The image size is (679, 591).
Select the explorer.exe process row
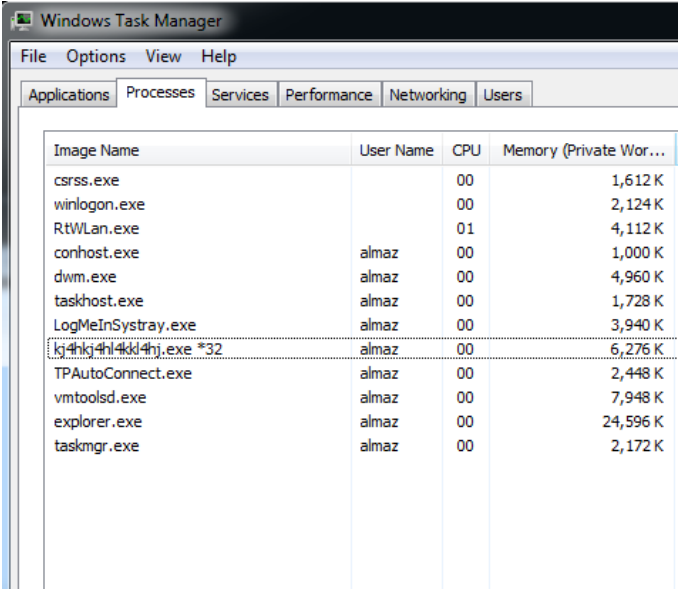98,421
